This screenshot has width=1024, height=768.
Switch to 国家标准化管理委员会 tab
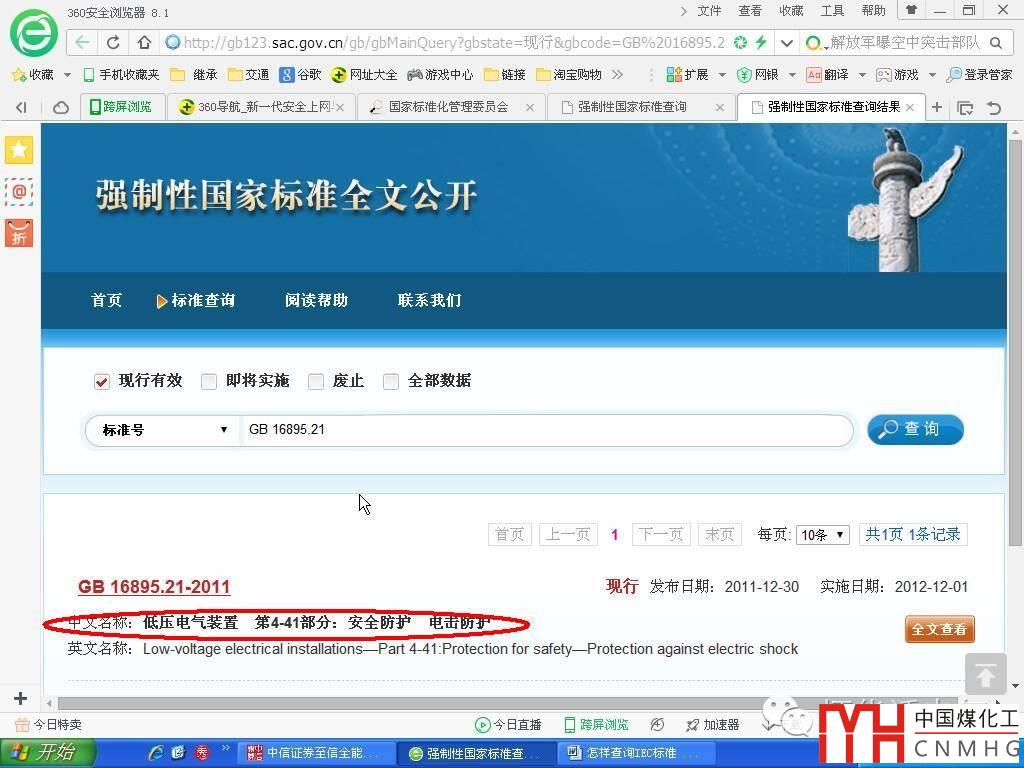(448, 107)
